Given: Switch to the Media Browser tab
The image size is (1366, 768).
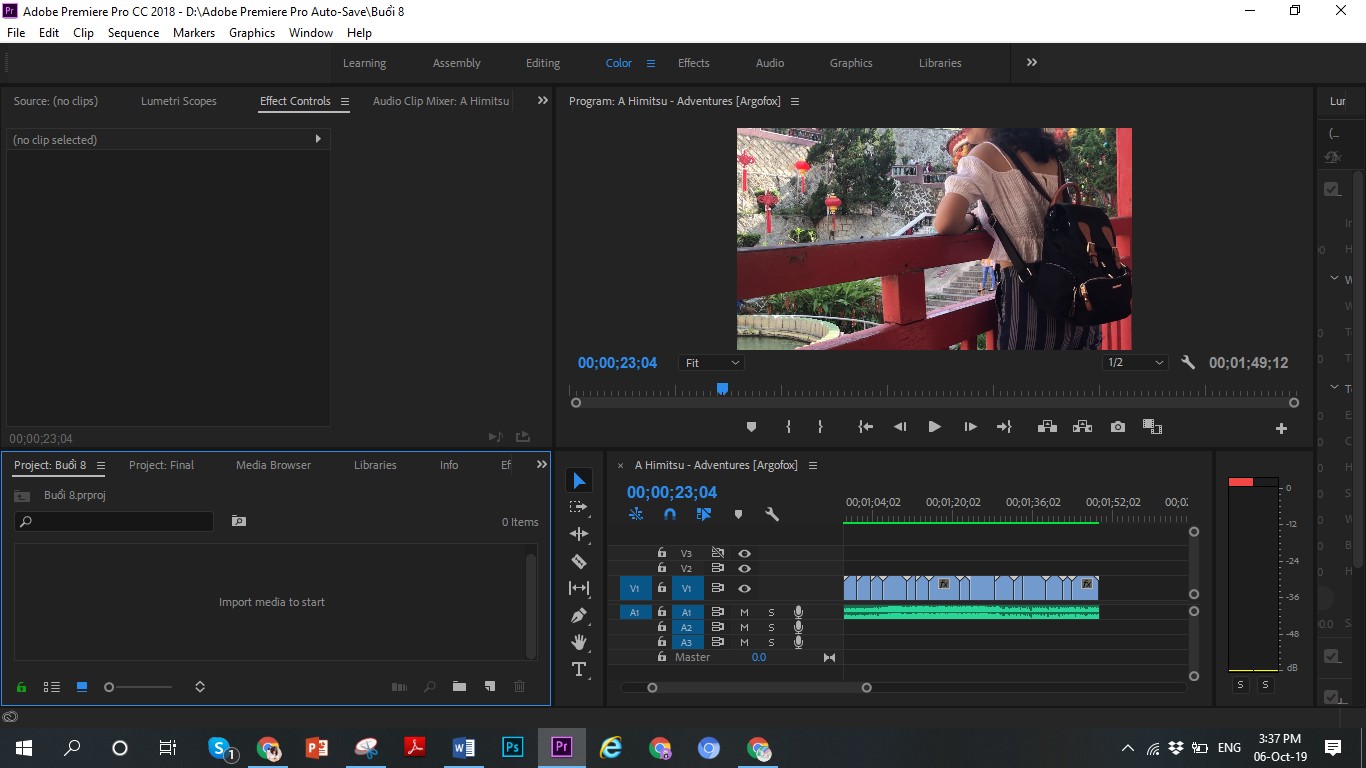Looking at the screenshot, I should coord(273,465).
